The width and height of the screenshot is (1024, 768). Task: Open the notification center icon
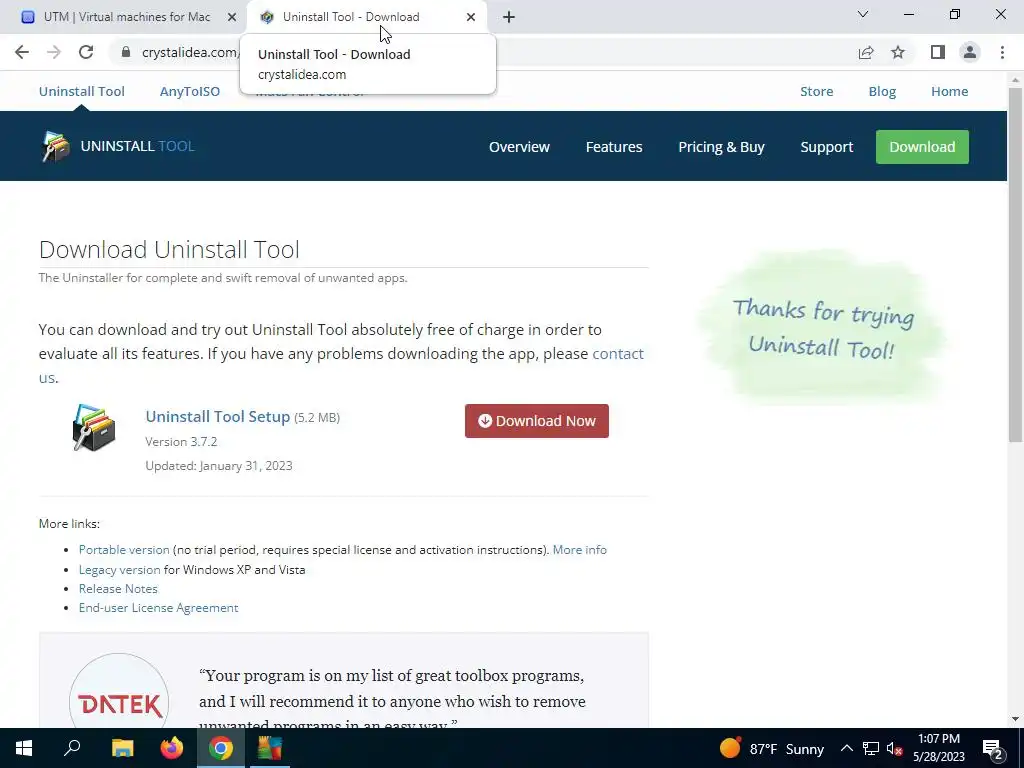pyautogui.click(x=993, y=748)
